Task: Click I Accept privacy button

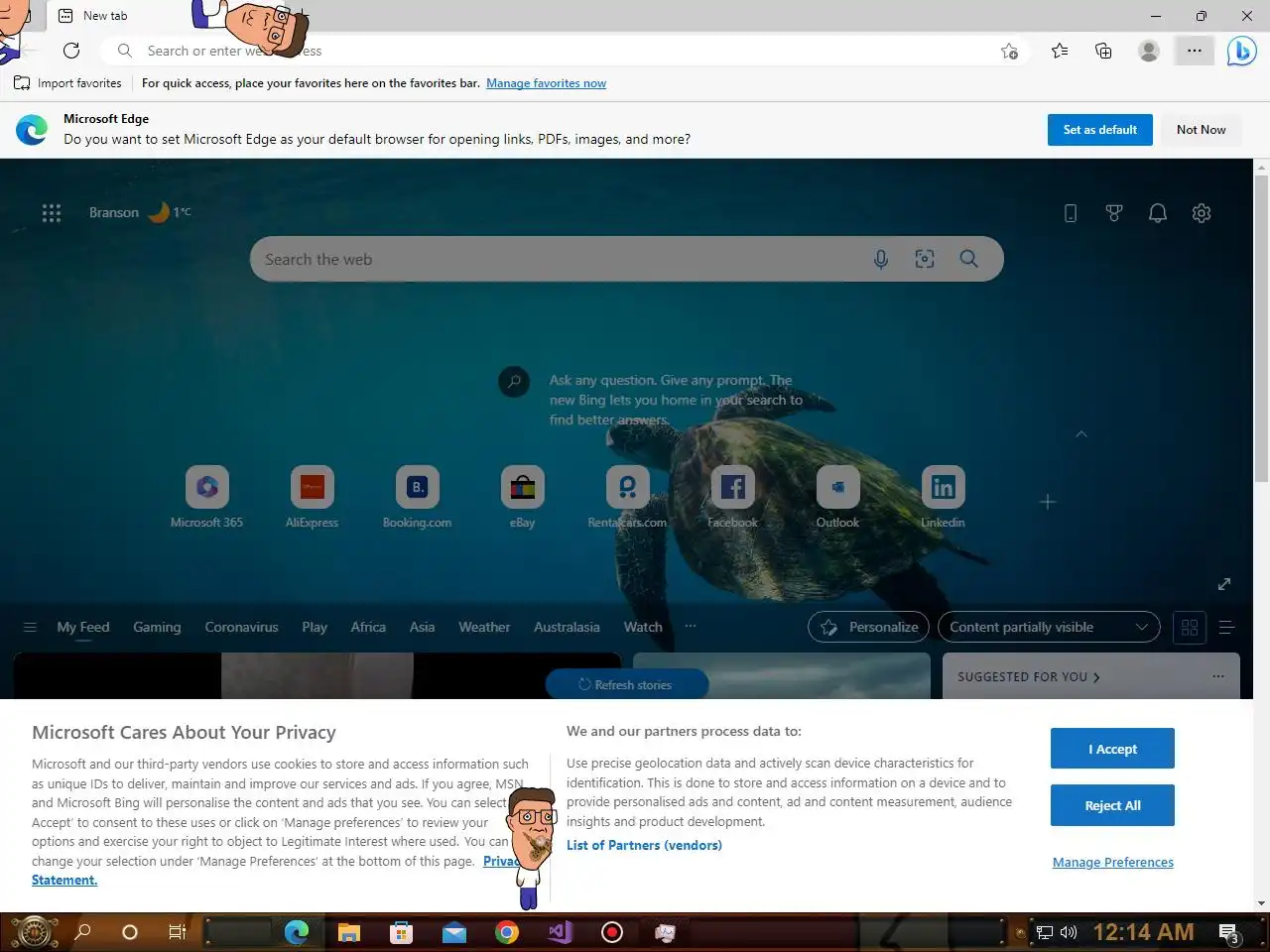Action: 1112,749
